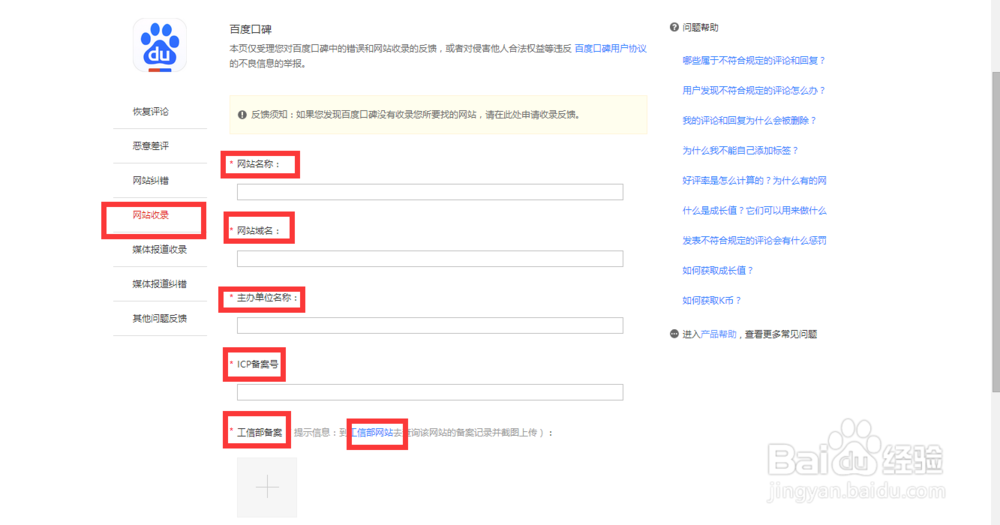This screenshot has height=525, width=1000.
Task: Select 网站收录 in the sidebar
Action: pos(151,215)
